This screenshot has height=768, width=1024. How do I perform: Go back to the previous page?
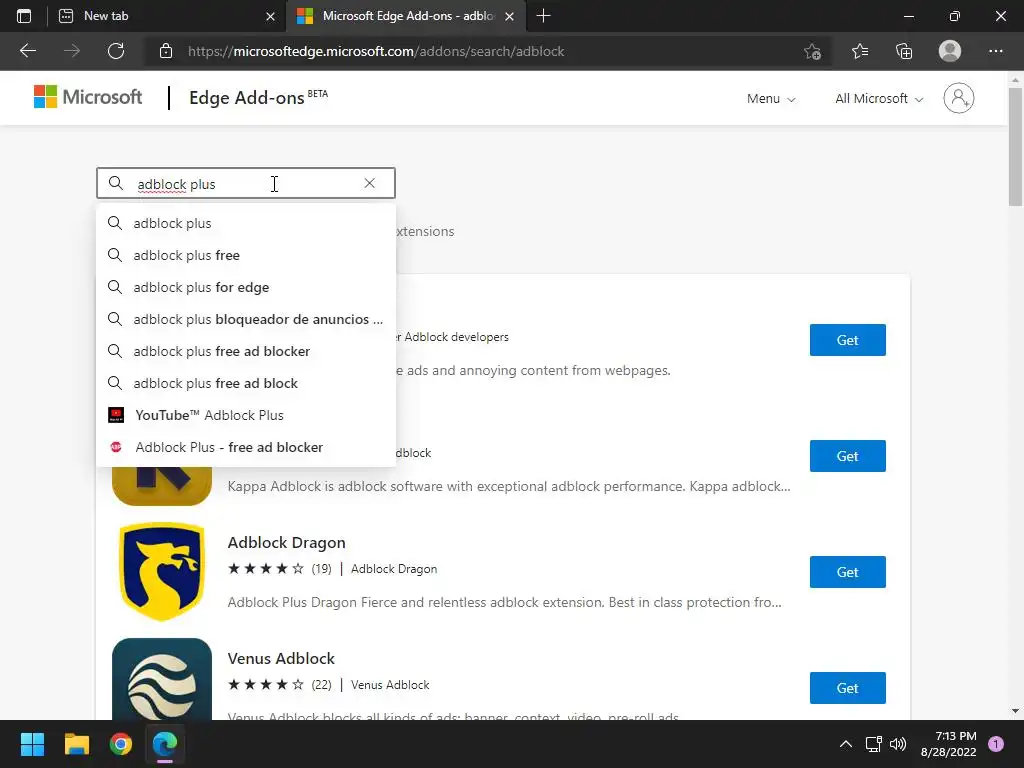(27, 51)
